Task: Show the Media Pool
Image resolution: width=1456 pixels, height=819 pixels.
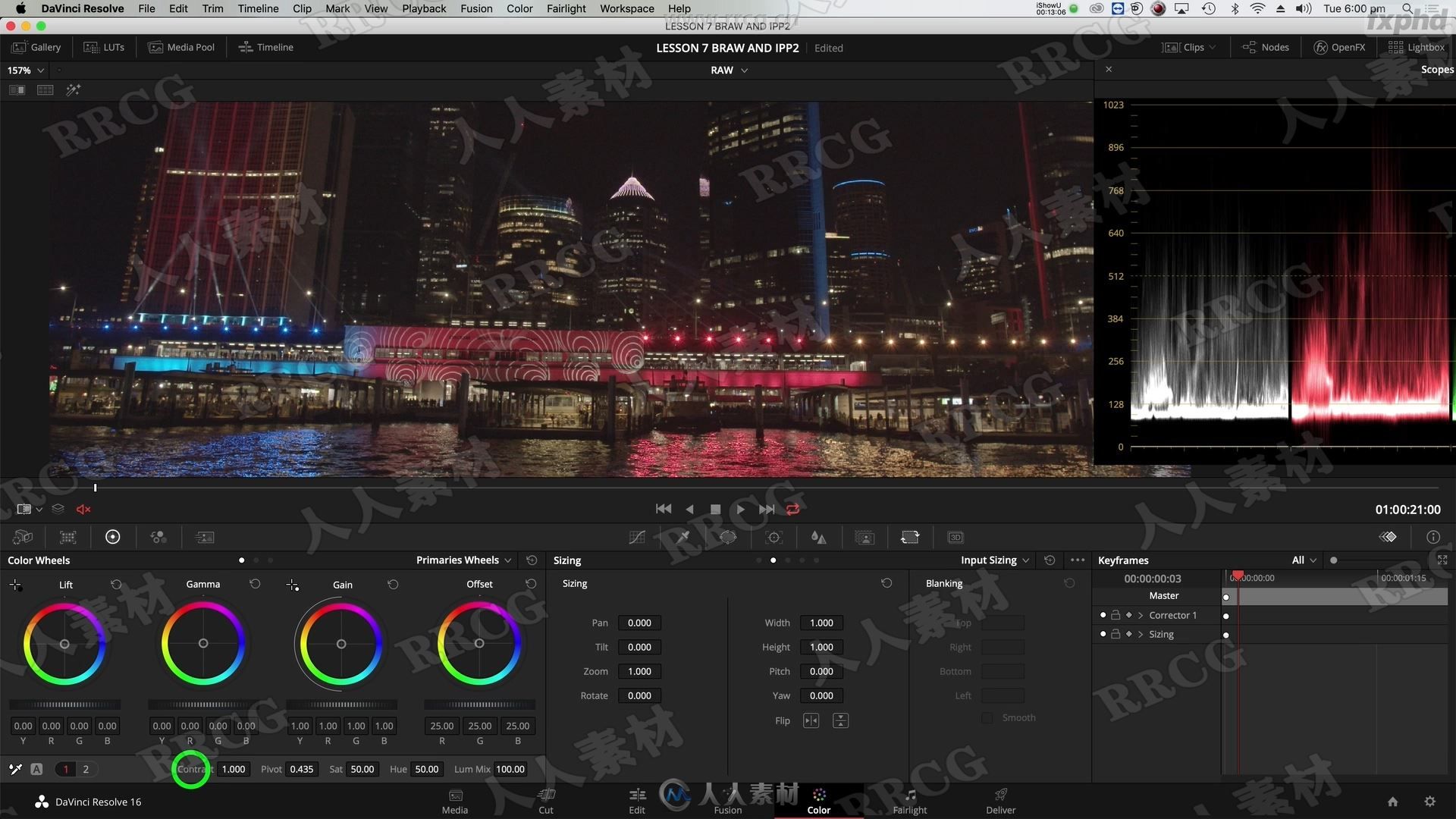Action: click(181, 47)
